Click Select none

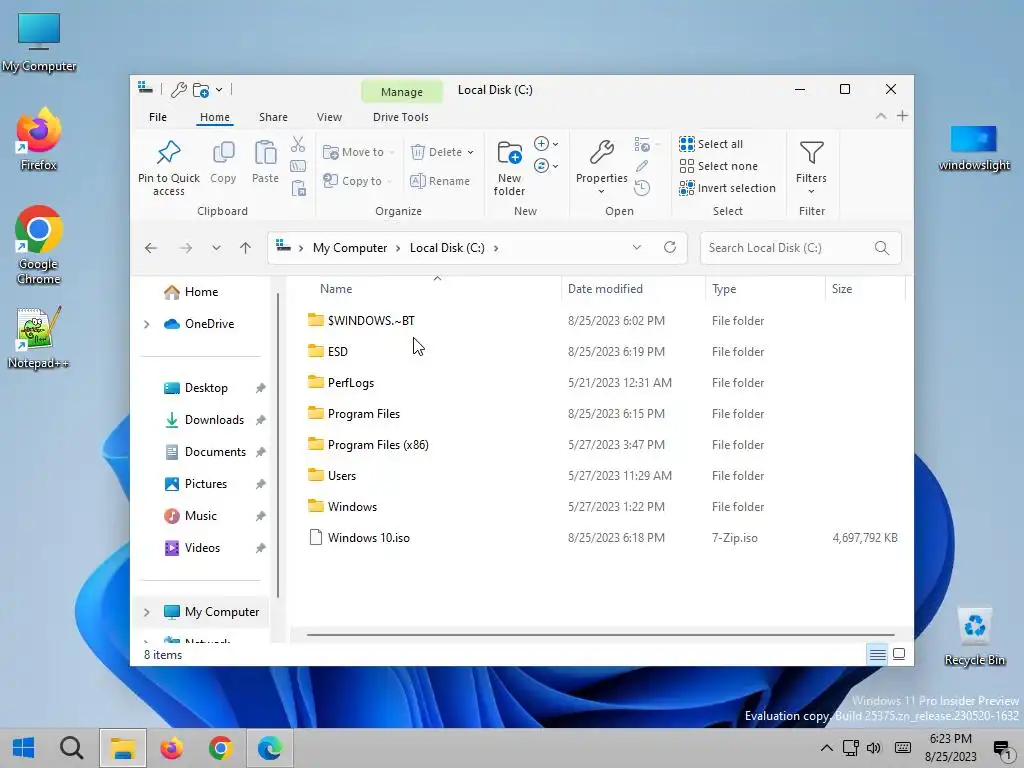coord(718,166)
